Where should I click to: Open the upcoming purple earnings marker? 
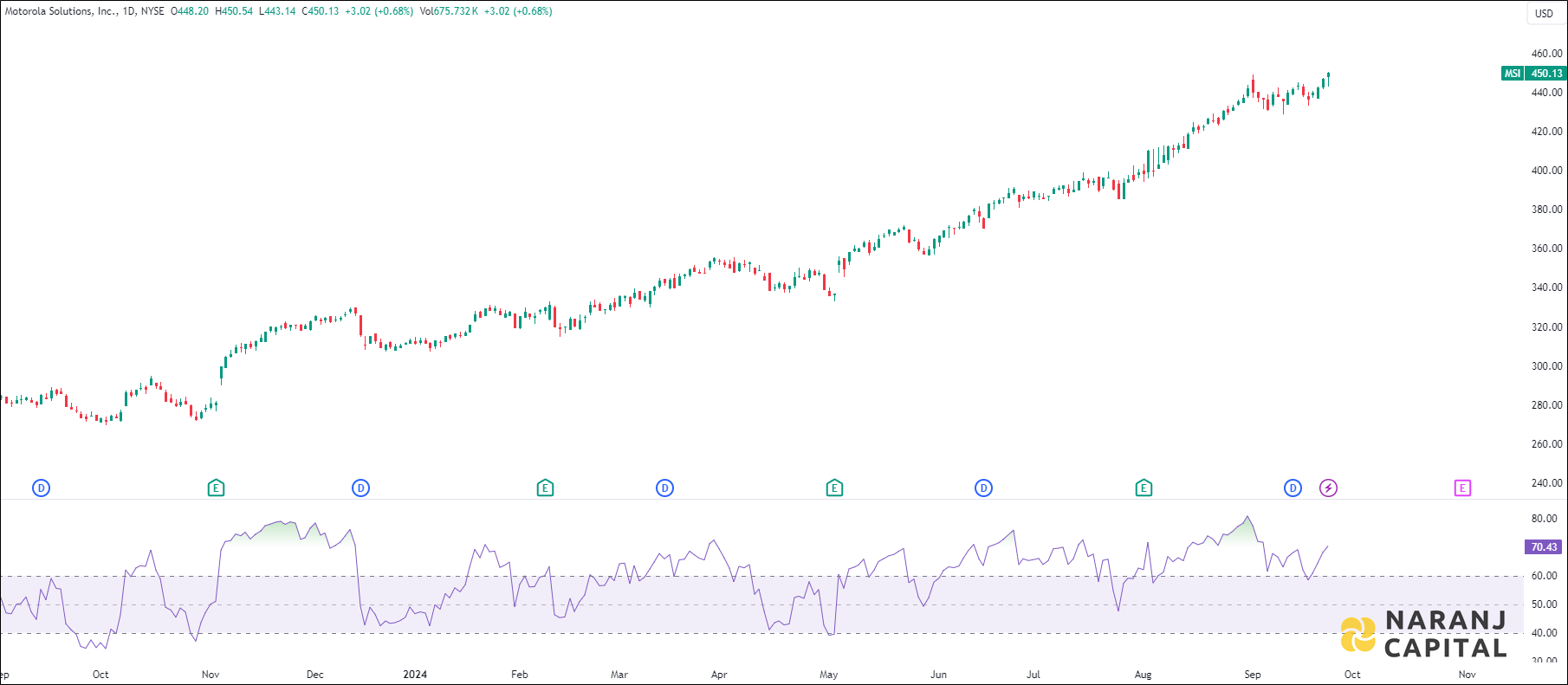click(x=1462, y=488)
